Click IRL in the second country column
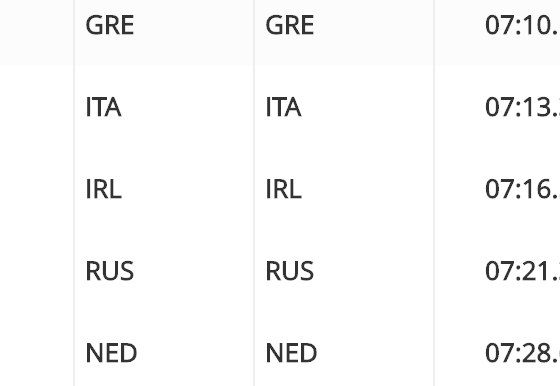This screenshot has width=560, height=386. click(x=284, y=189)
